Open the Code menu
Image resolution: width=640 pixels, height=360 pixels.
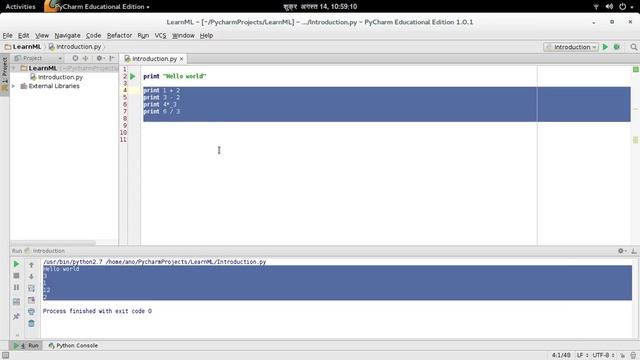93,36
